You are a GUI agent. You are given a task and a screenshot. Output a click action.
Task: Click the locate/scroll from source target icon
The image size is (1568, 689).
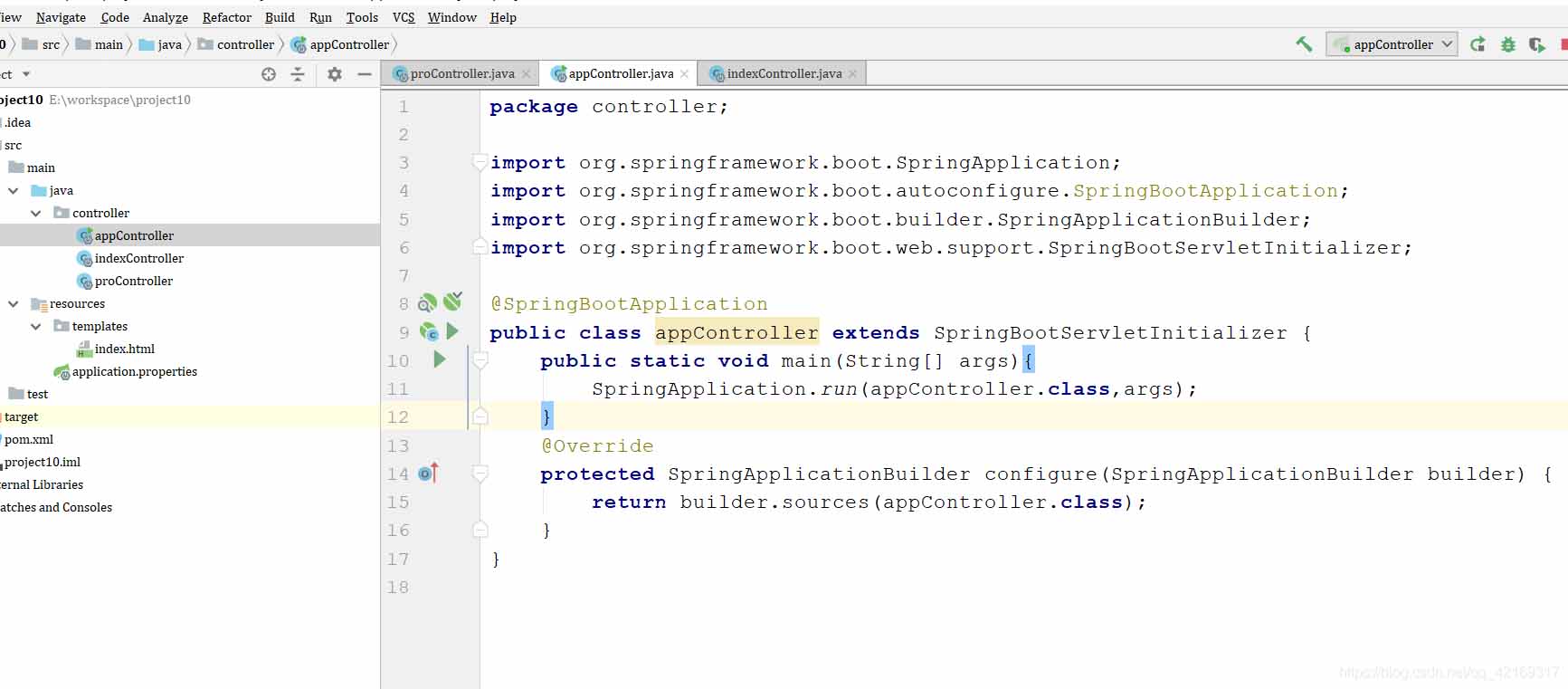pyautogui.click(x=269, y=74)
